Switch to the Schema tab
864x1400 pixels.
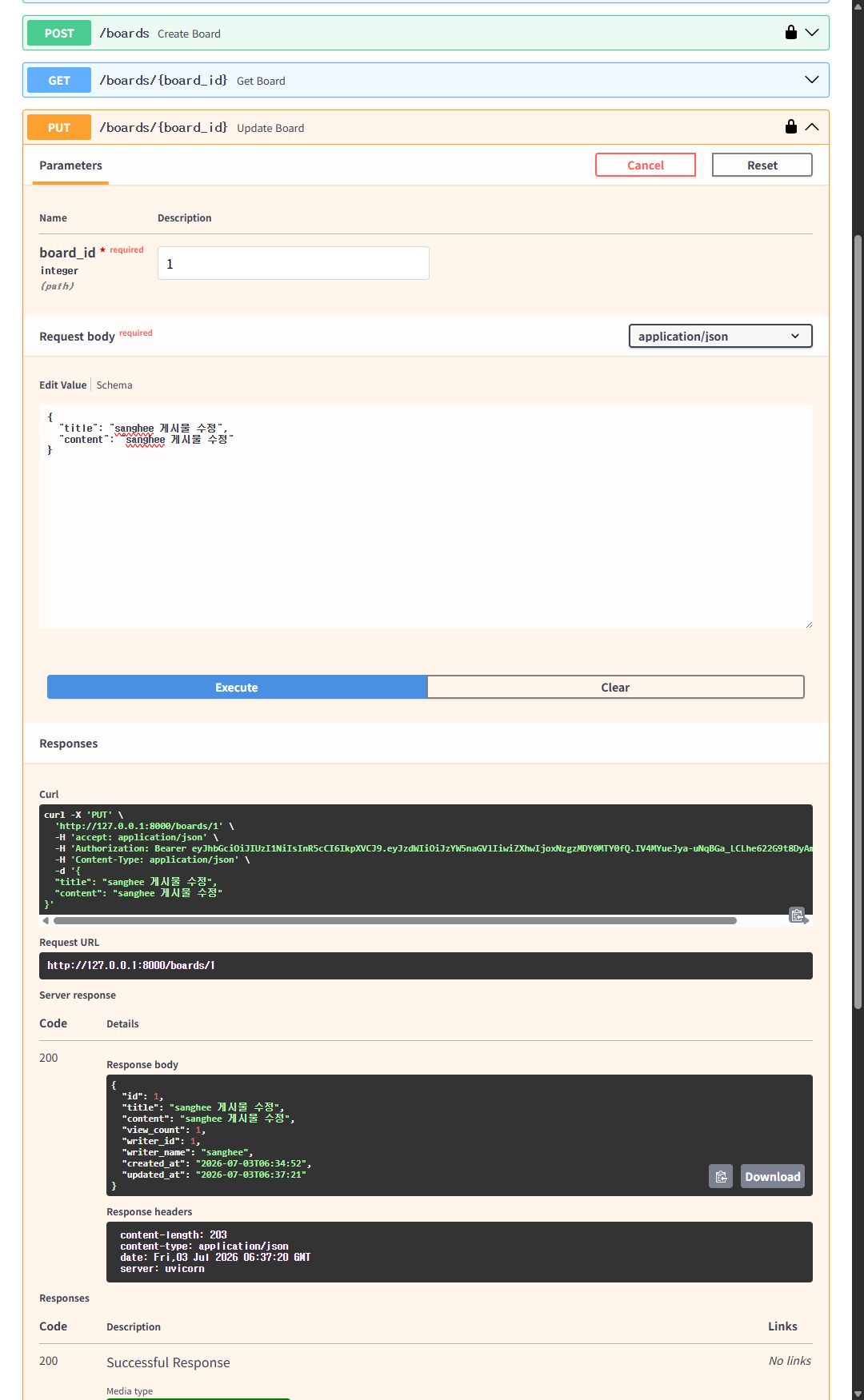[x=114, y=385]
